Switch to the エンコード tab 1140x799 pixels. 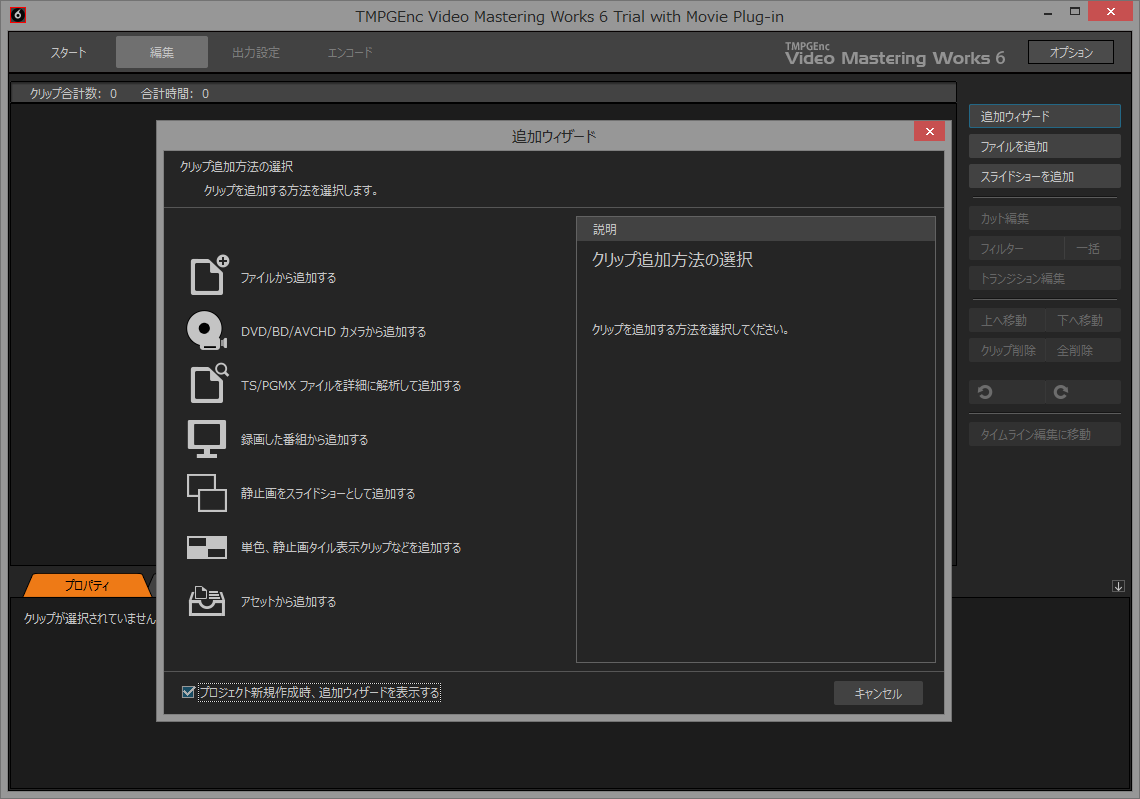[349, 52]
